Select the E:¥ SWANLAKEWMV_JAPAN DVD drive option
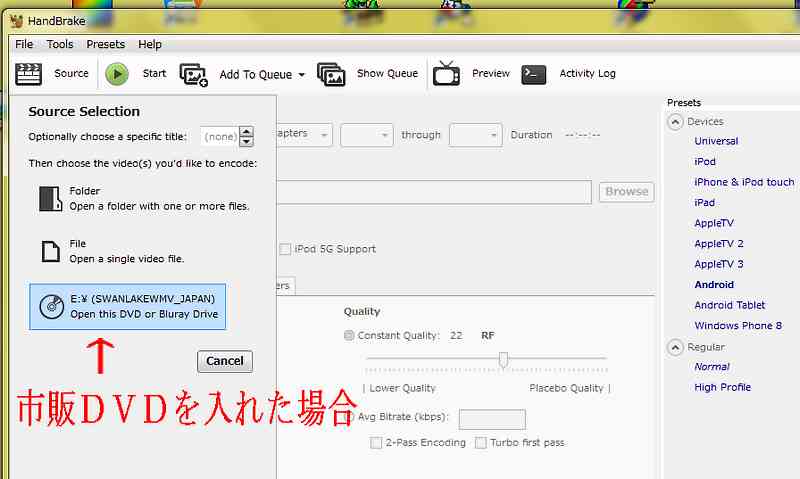Image resolution: width=800 pixels, height=479 pixels. (128, 307)
